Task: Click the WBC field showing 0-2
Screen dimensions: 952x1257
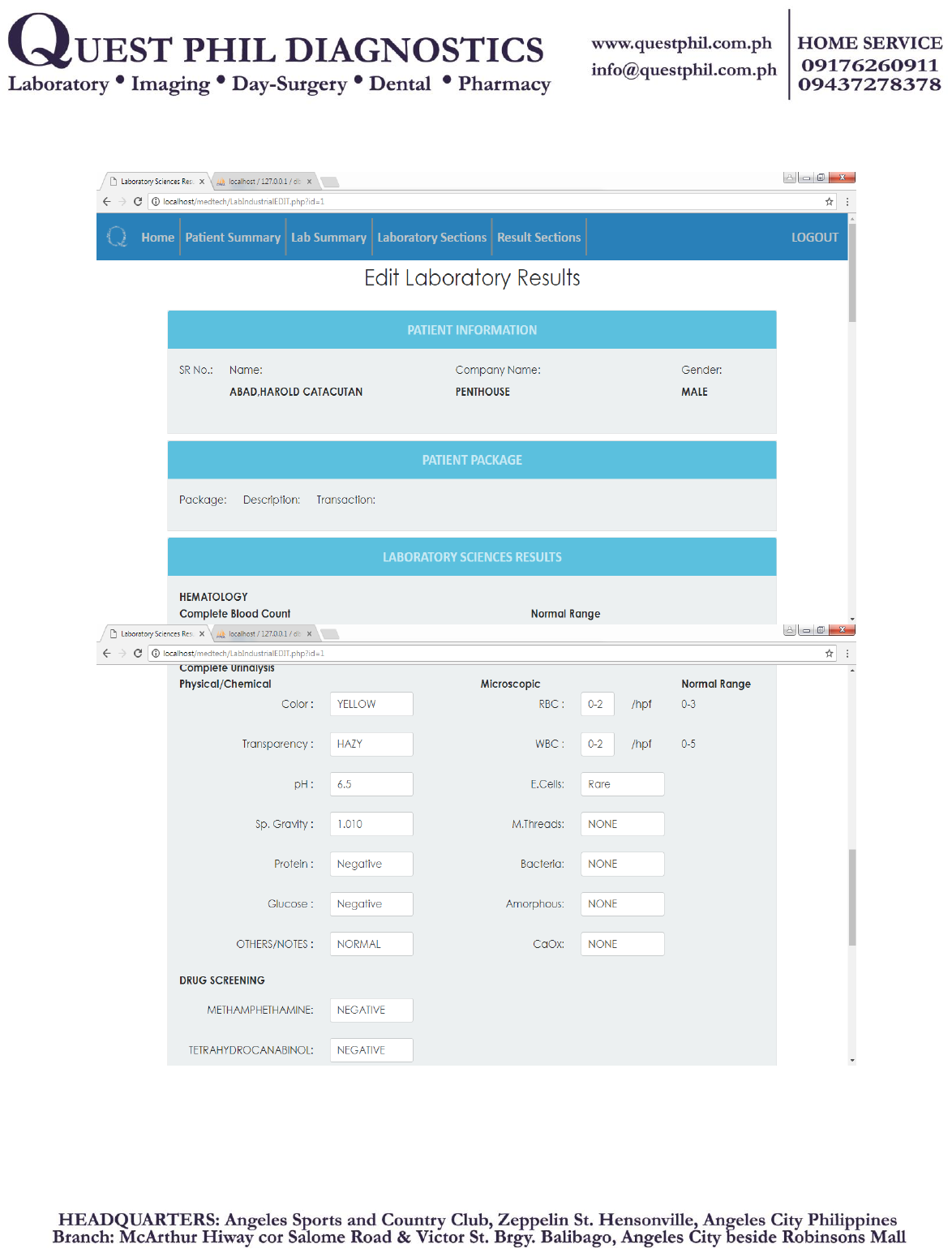Action: pos(598,744)
